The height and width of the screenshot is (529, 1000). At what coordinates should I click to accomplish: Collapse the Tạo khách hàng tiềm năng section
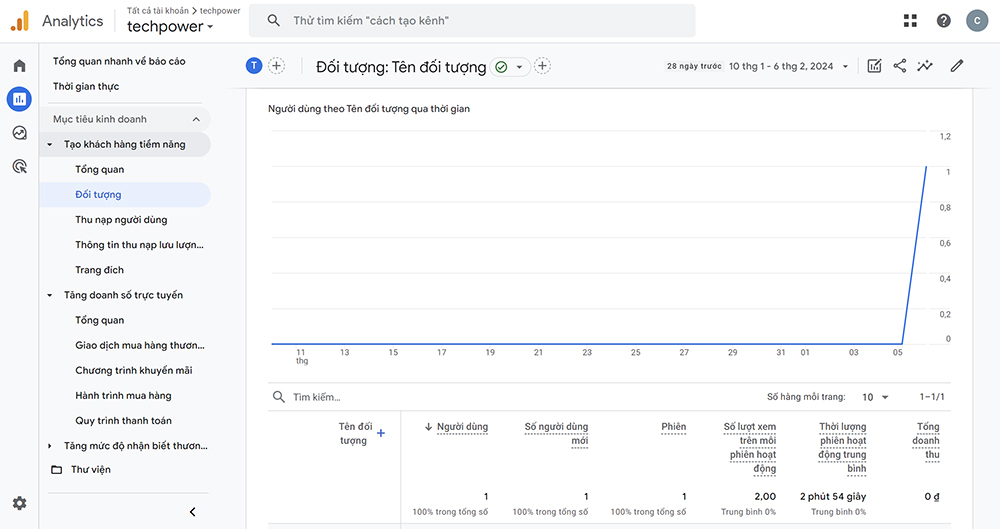point(50,145)
